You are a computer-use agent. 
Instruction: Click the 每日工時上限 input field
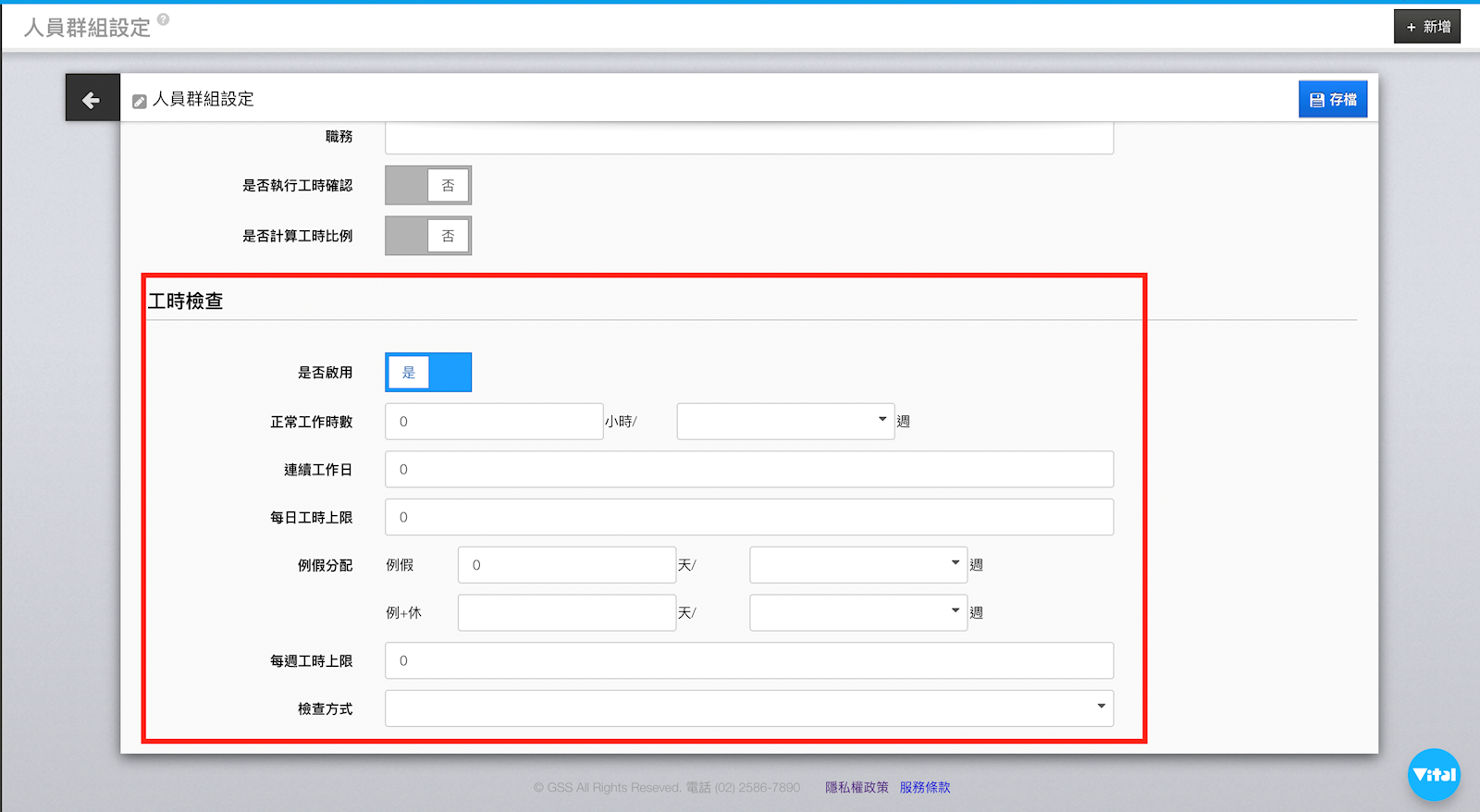point(748,518)
